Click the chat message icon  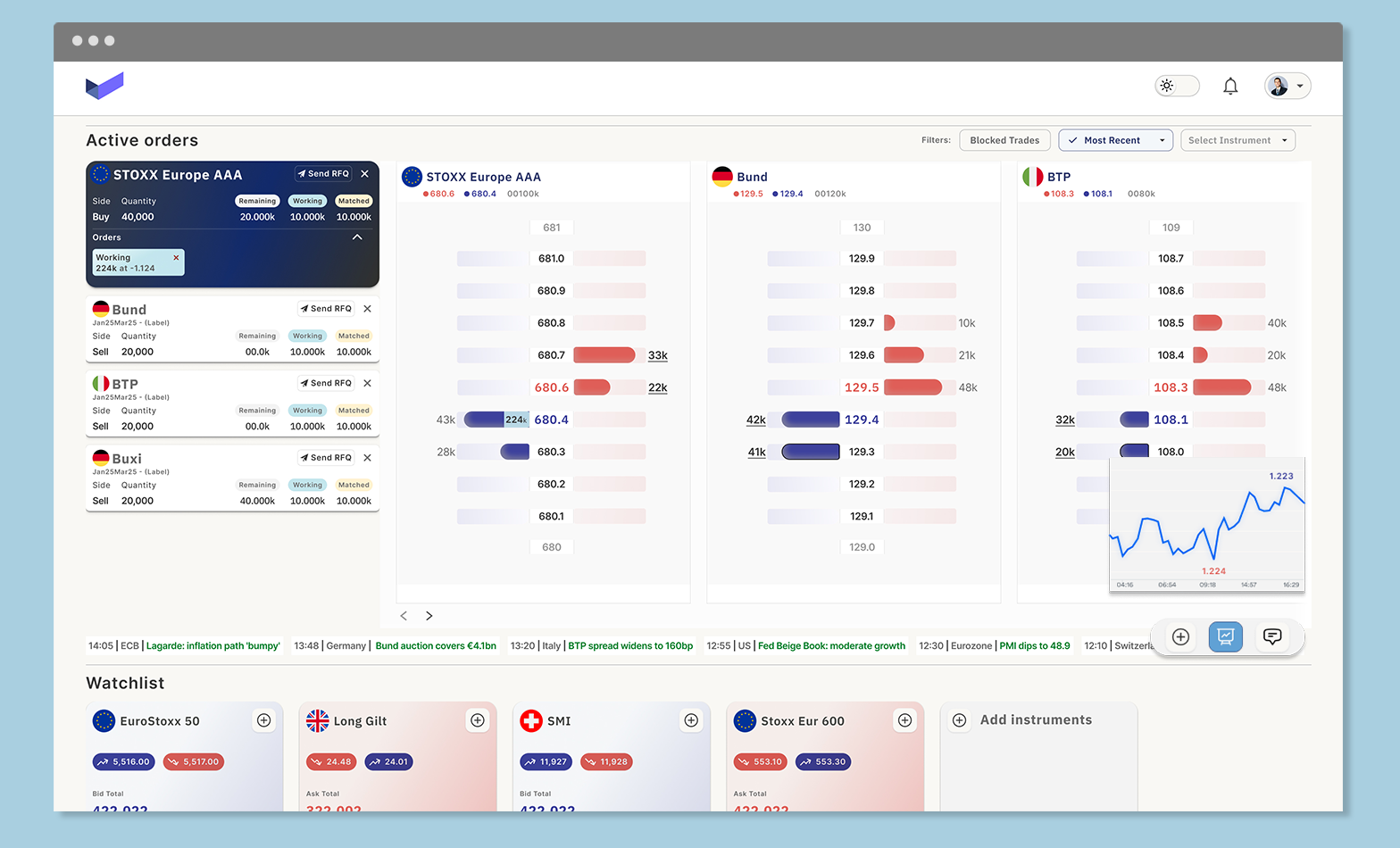[x=1272, y=636]
